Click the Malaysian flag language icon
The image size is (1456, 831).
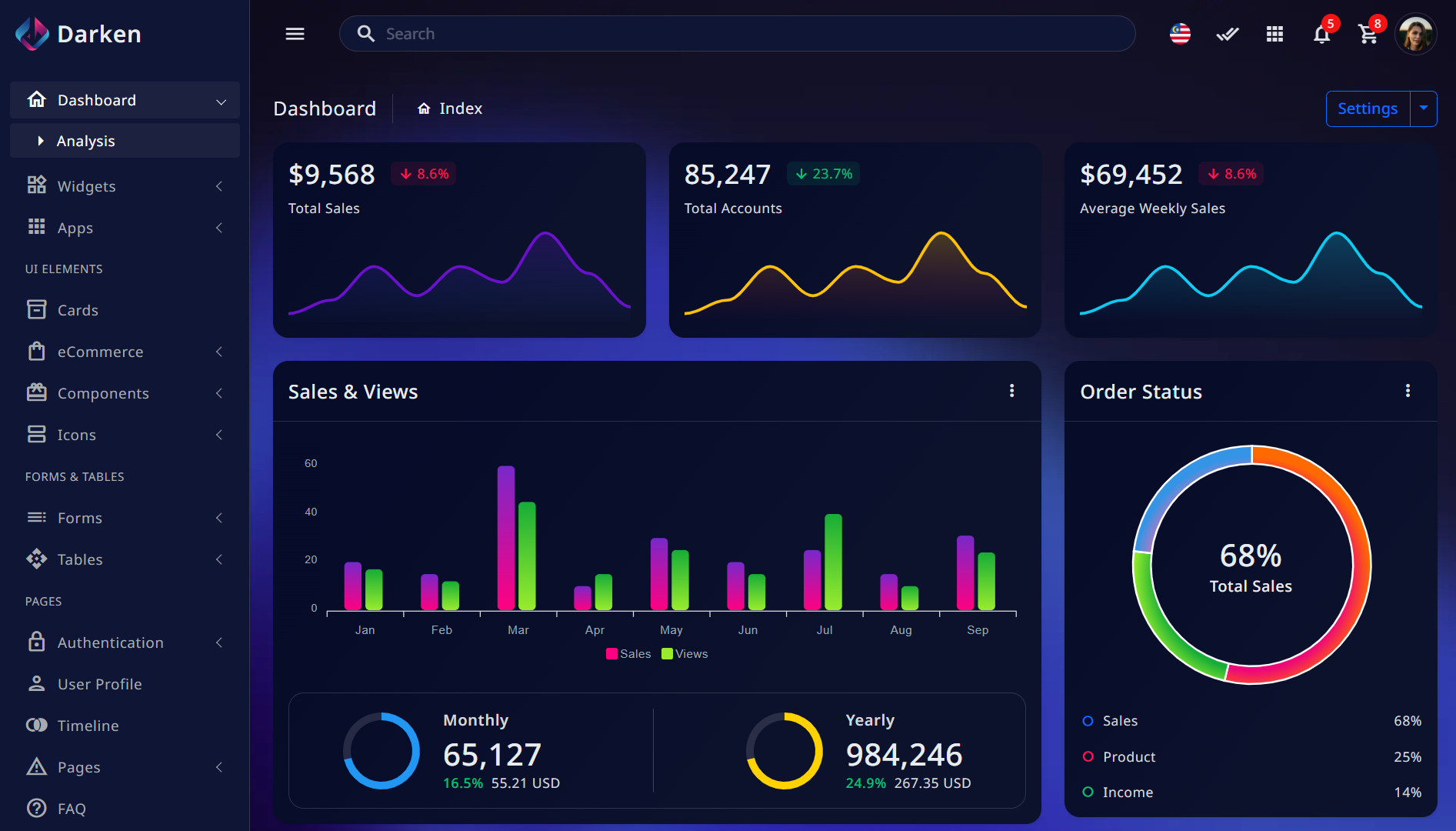[x=1179, y=33]
